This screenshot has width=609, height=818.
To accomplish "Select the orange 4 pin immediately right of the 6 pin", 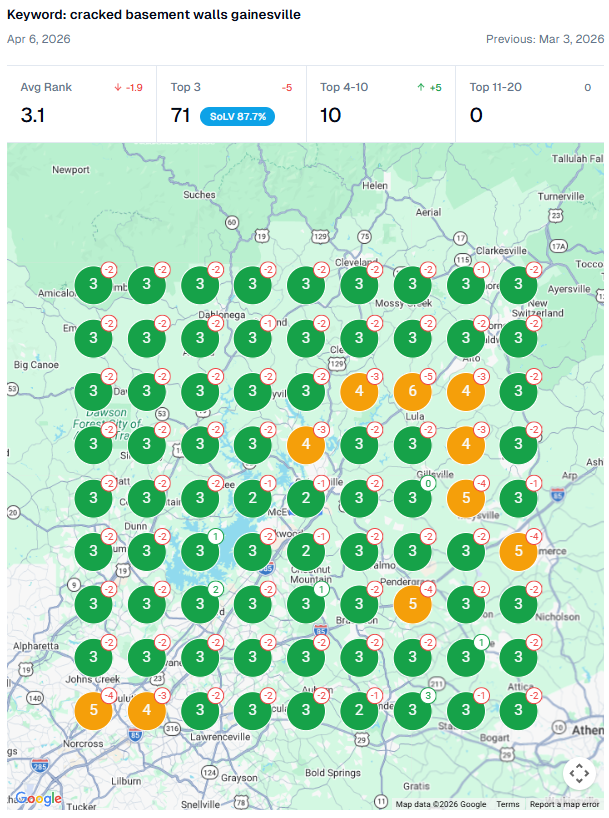I will pyautogui.click(x=466, y=391).
